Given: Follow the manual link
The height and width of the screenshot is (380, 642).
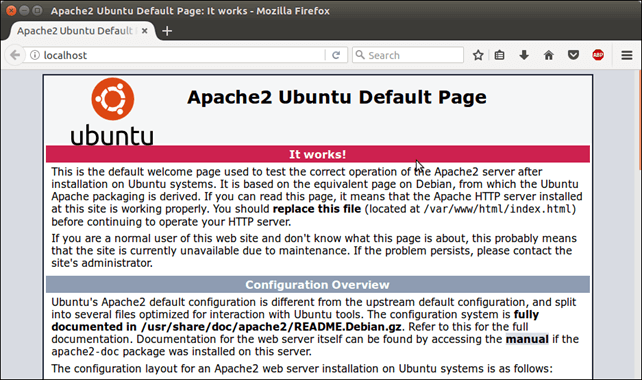Looking at the screenshot, I should pos(527,339).
